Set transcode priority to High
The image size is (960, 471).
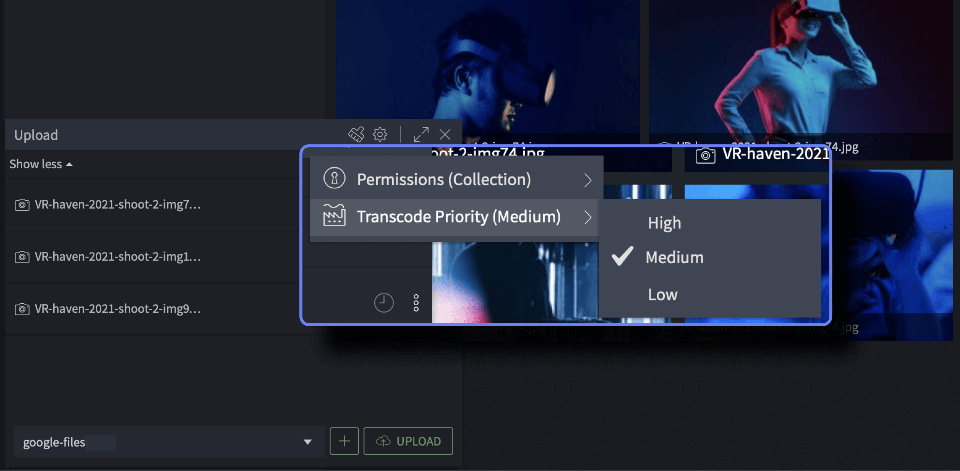(x=710, y=223)
